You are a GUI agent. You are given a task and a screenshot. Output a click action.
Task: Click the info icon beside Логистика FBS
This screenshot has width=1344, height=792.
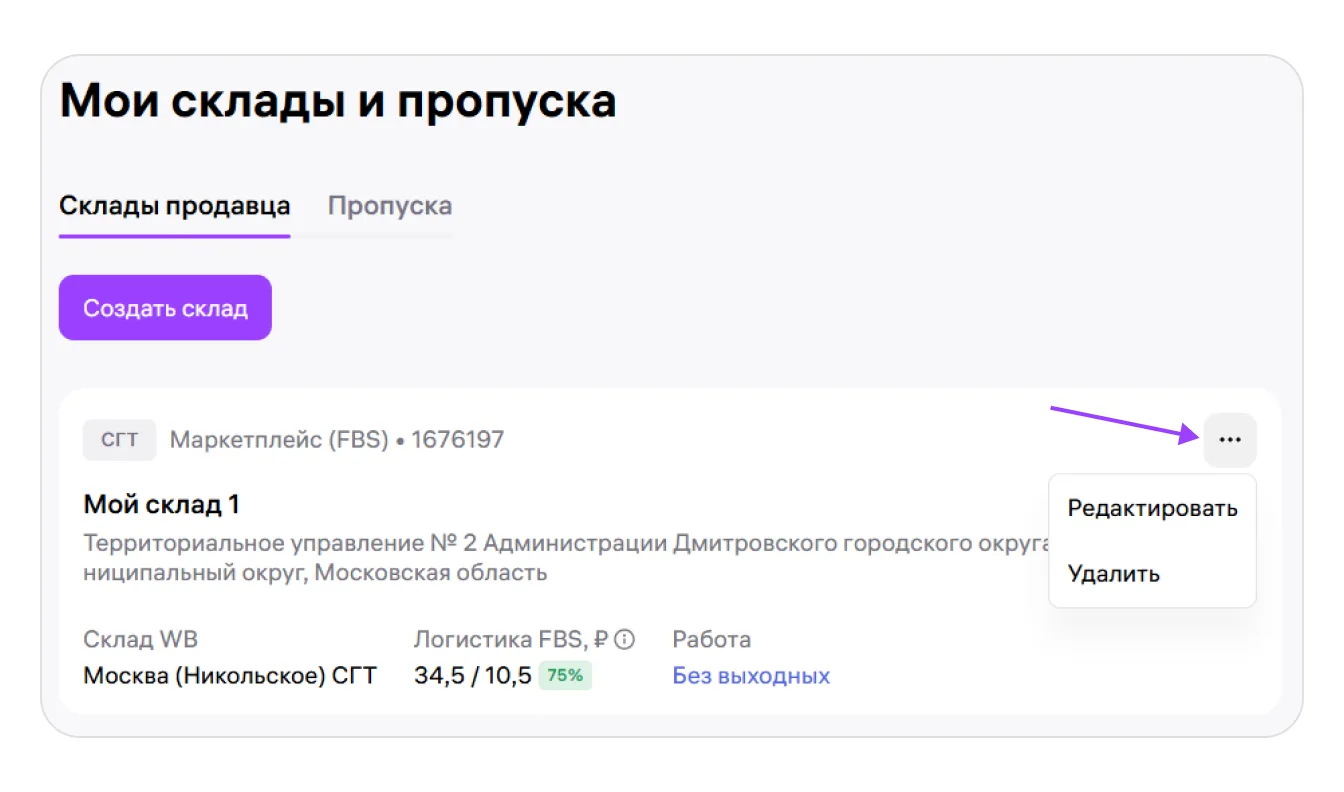coord(625,640)
